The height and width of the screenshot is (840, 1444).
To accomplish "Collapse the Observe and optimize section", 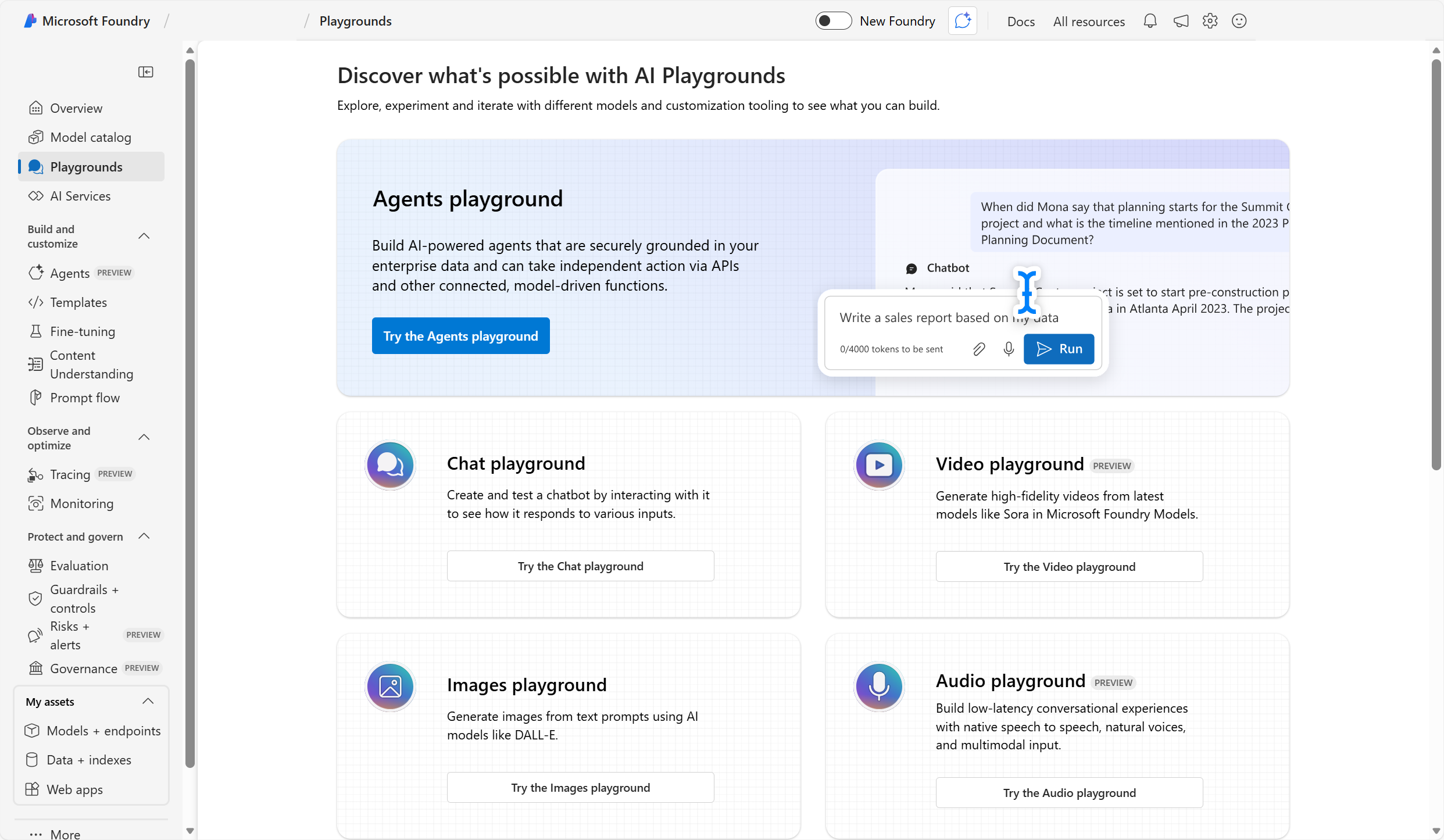I will pos(144,437).
